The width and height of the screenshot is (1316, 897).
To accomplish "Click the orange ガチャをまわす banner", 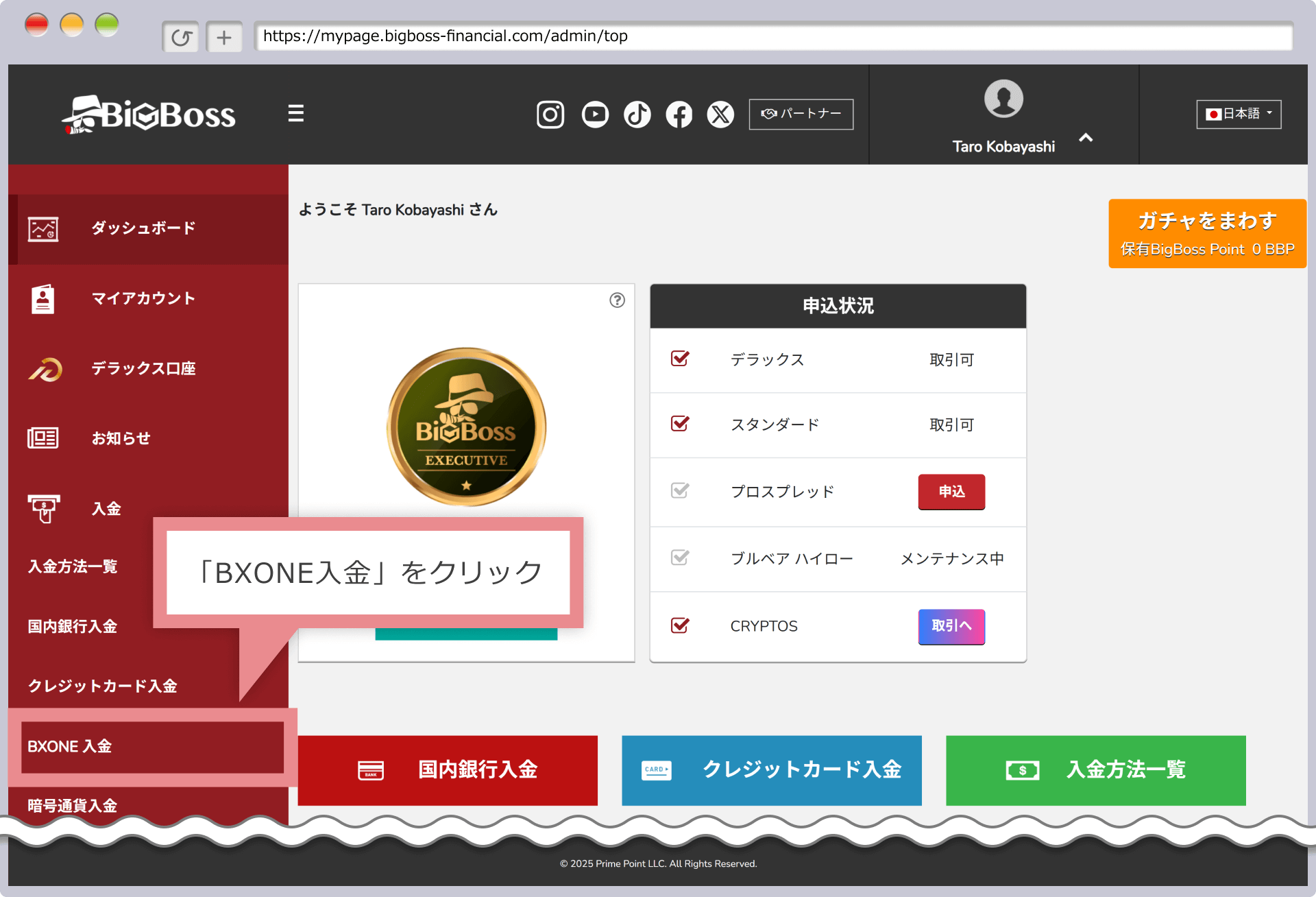I will pyautogui.click(x=1206, y=233).
